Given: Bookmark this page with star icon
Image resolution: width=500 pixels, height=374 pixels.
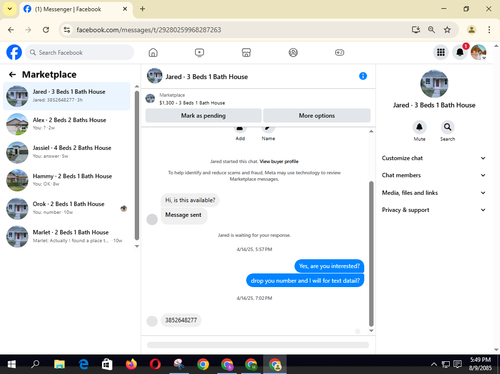Looking at the screenshot, I should [447, 30].
